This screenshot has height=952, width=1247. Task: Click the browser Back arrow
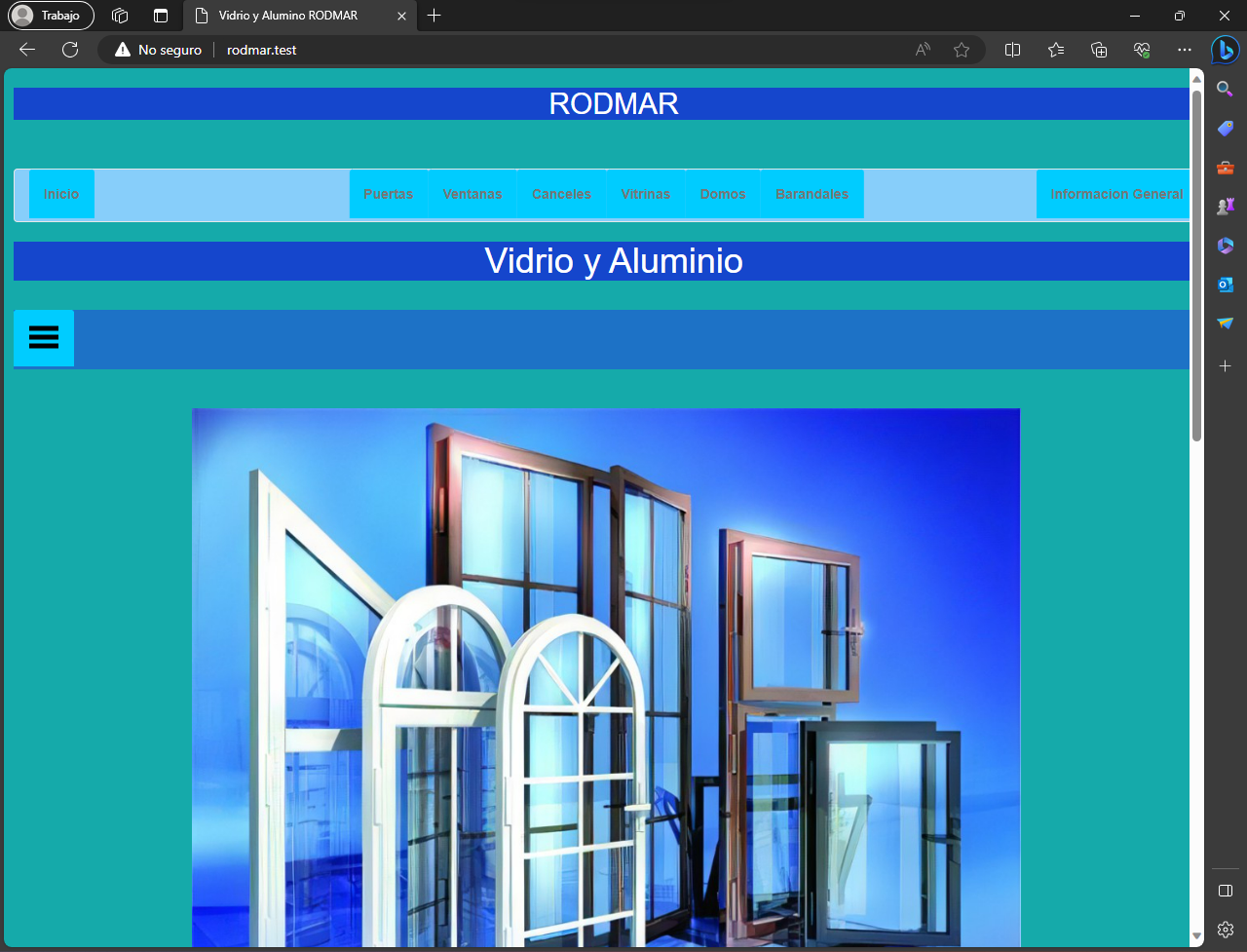point(27,50)
